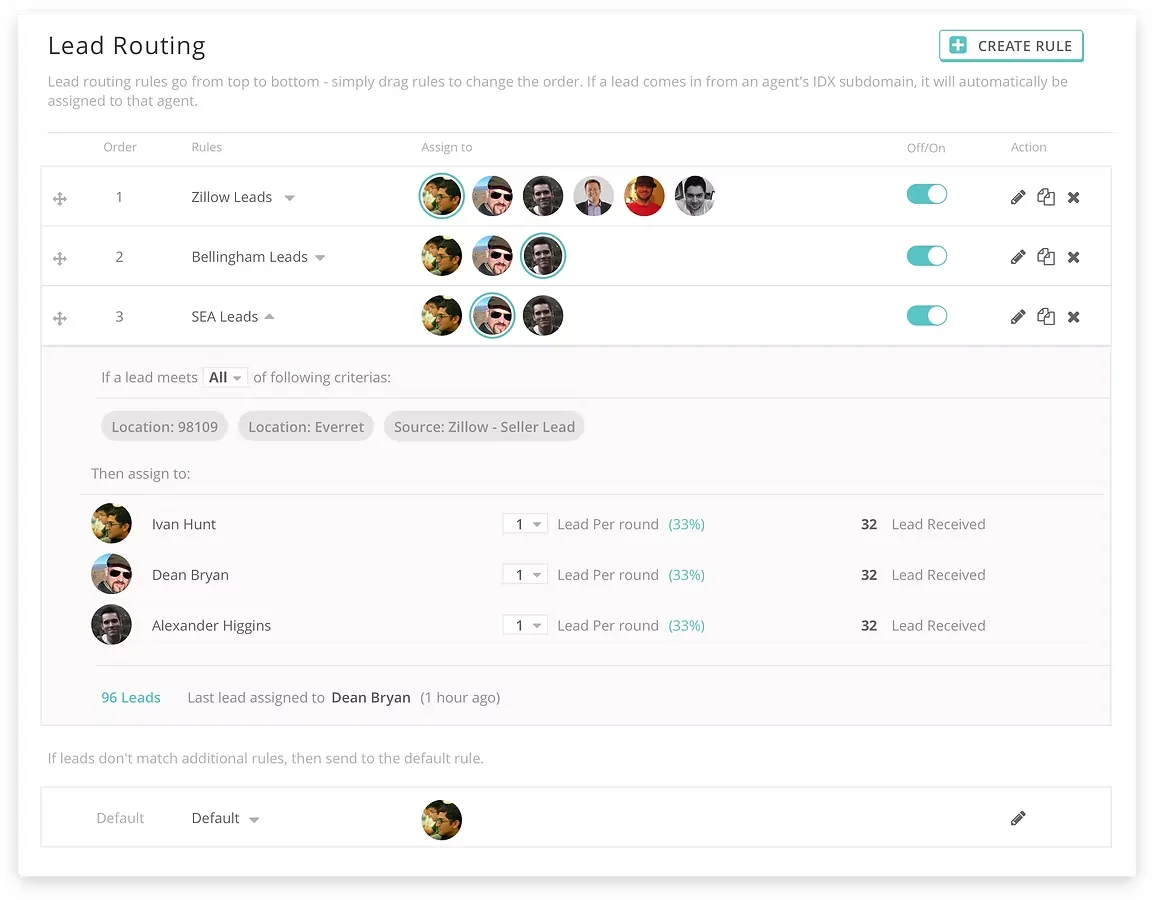Click sunglasses agent avatar in Zillow Leads row
Image resolution: width=1154 pixels, height=900 pixels.
coord(492,196)
